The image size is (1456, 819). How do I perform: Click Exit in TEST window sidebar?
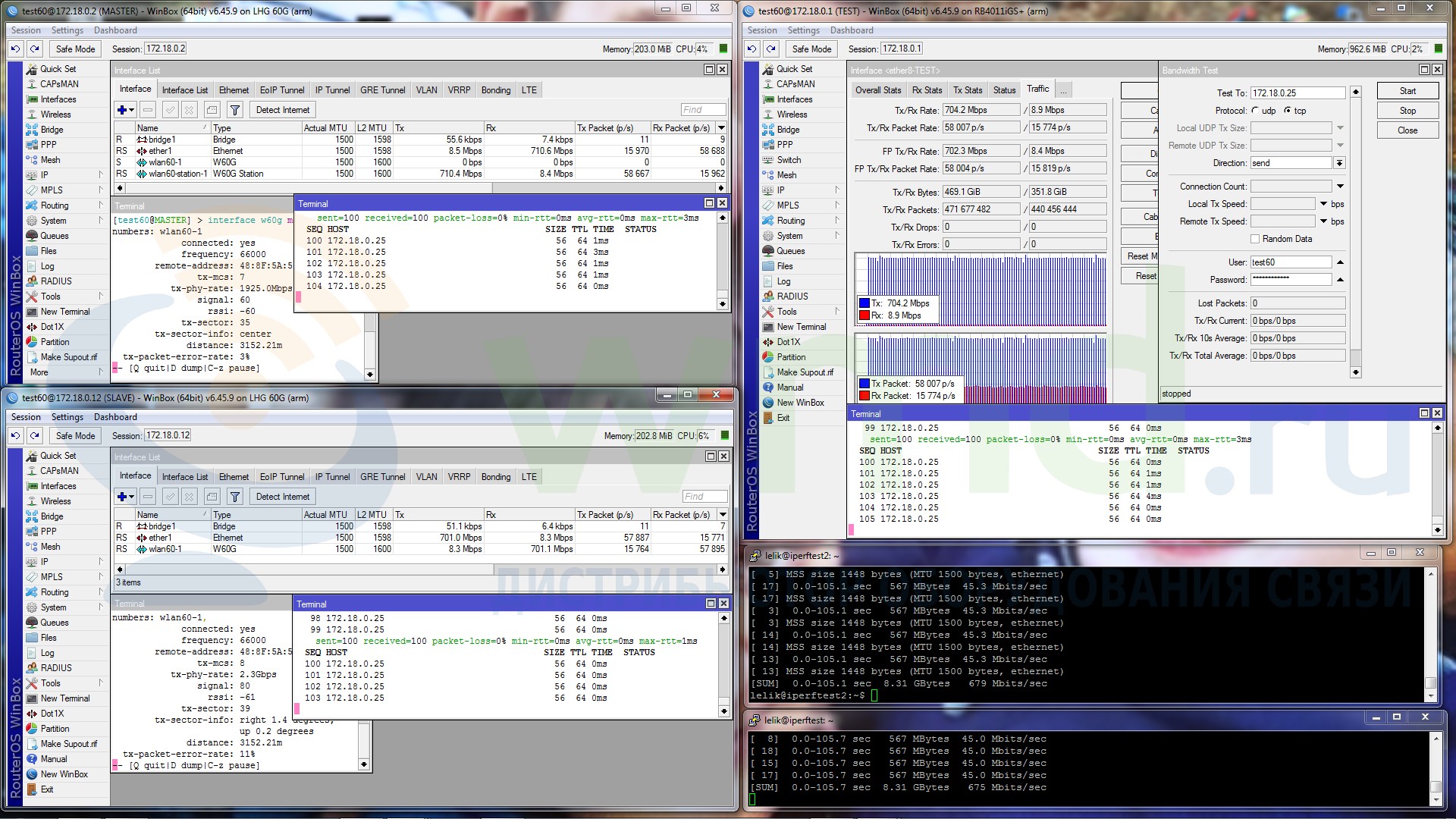coord(783,418)
